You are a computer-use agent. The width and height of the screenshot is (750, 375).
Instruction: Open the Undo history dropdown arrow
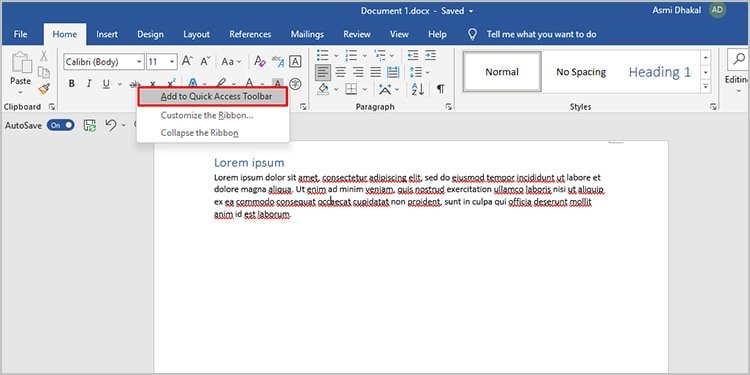point(124,125)
